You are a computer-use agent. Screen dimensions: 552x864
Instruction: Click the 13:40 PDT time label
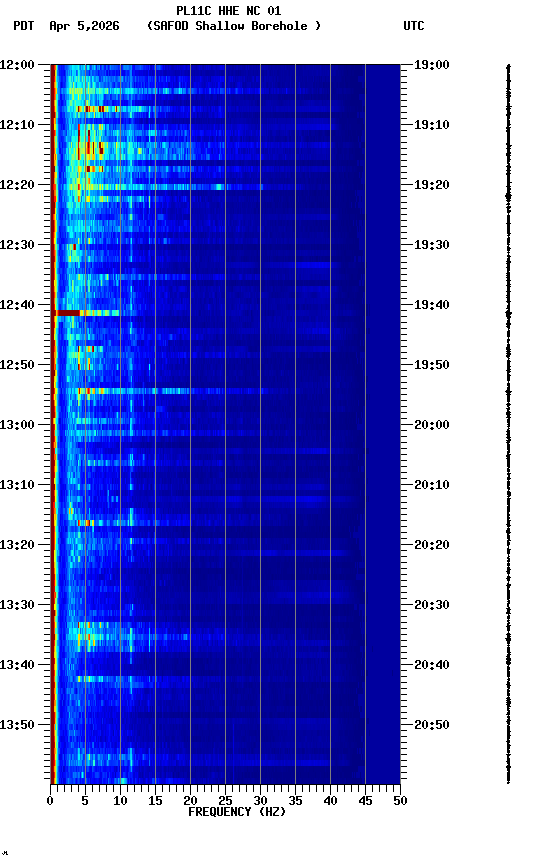pyautogui.click(x=17, y=665)
